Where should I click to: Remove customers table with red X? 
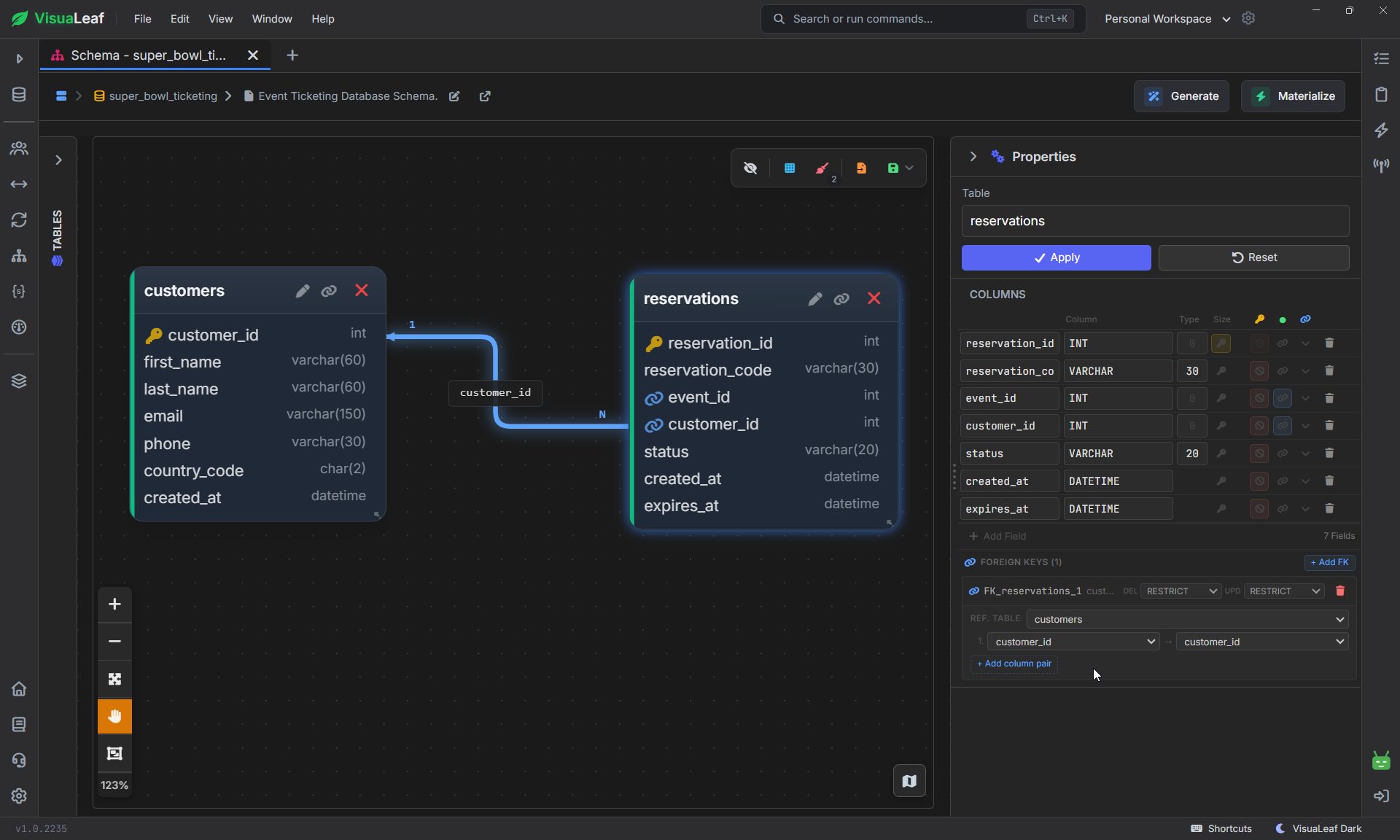362,291
